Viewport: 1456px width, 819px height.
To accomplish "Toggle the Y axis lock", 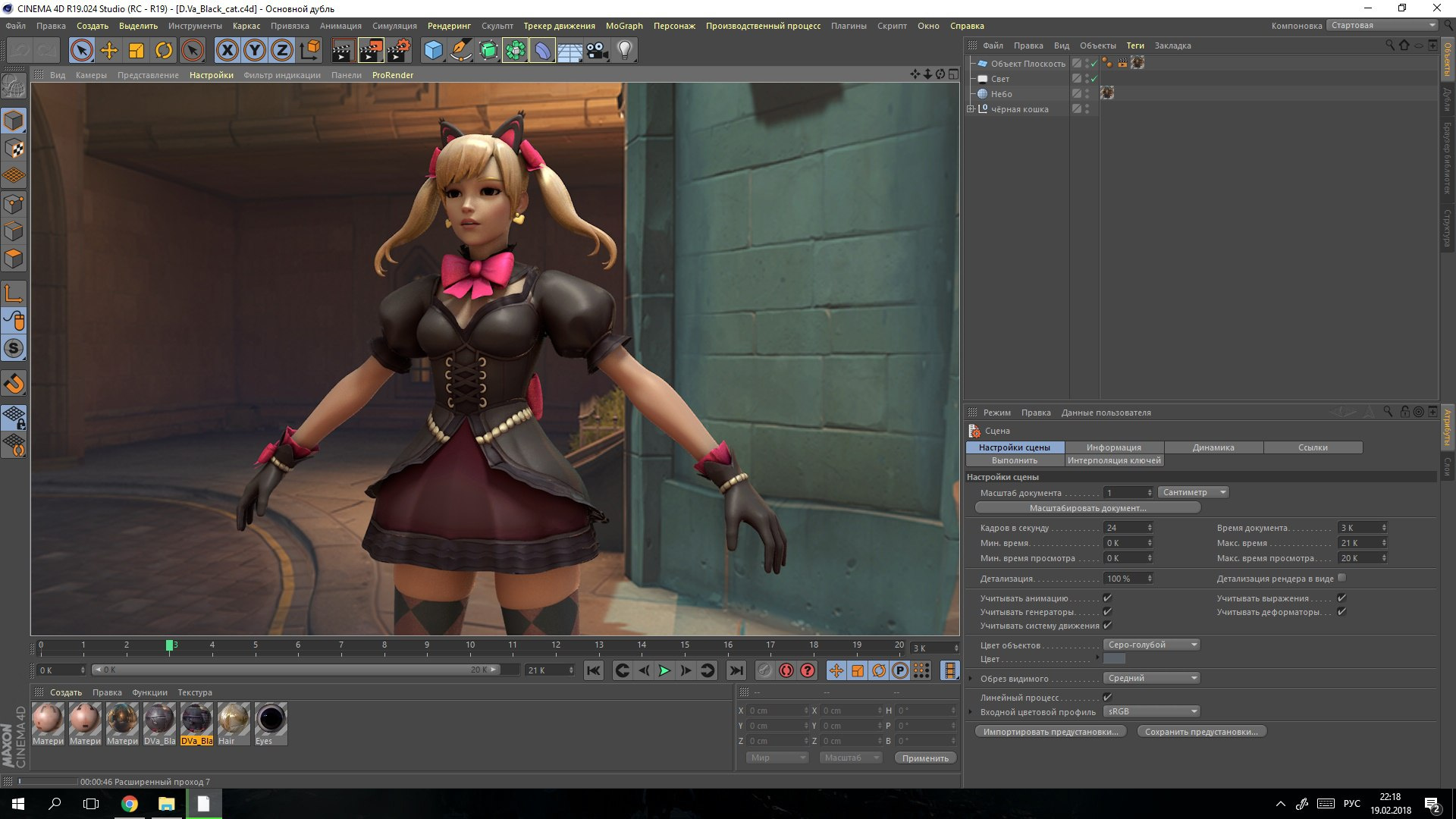I will pyautogui.click(x=255, y=51).
